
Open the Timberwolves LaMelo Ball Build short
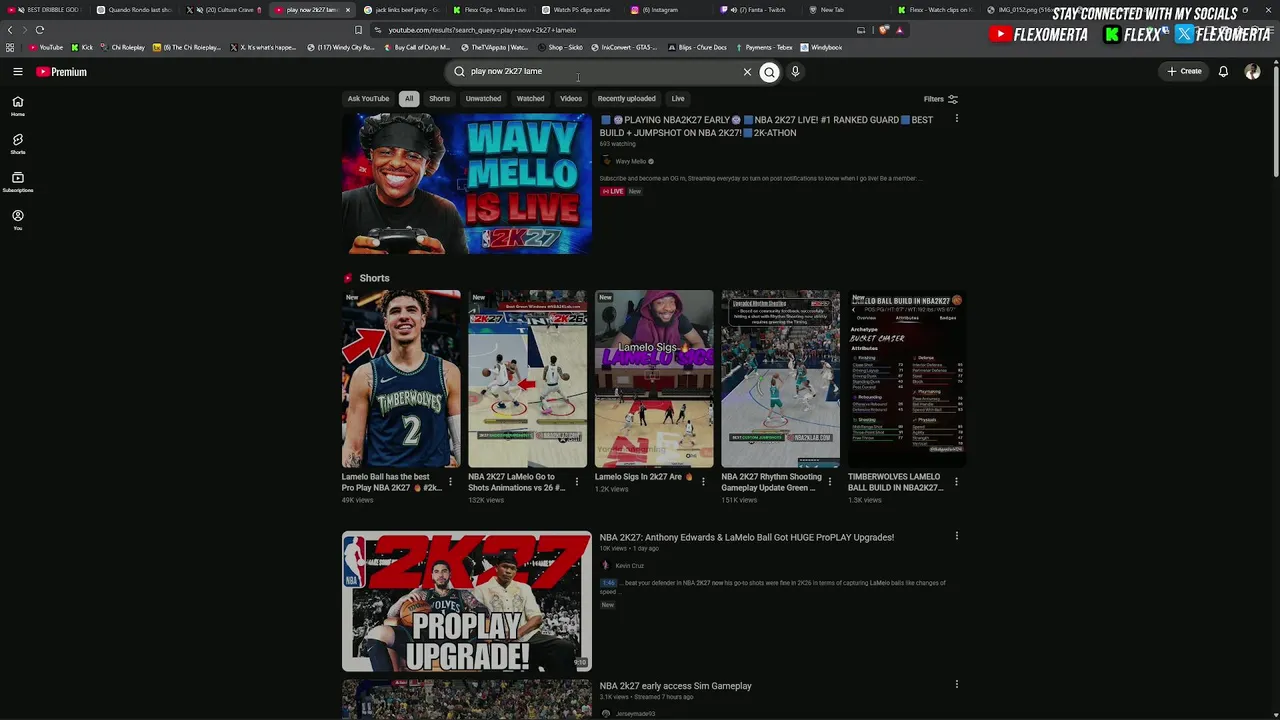pos(907,379)
